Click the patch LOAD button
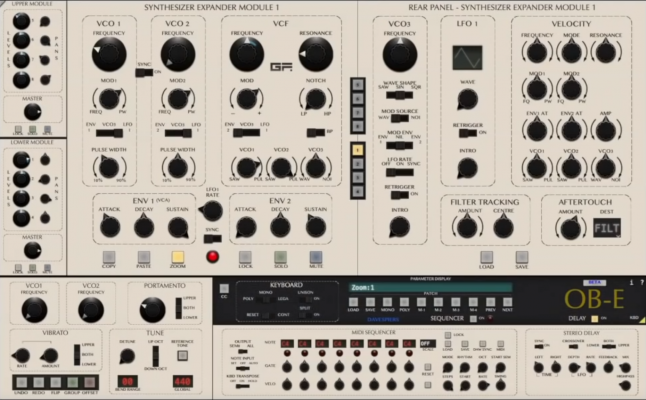Viewport: 646px width, 400px height. coord(353,302)
